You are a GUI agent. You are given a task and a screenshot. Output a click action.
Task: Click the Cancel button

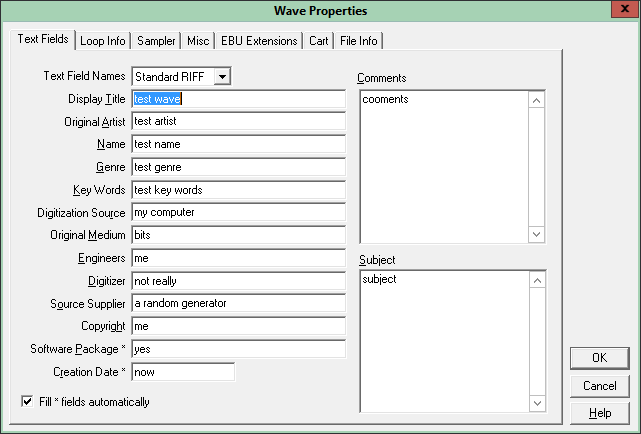click(599, 386)
